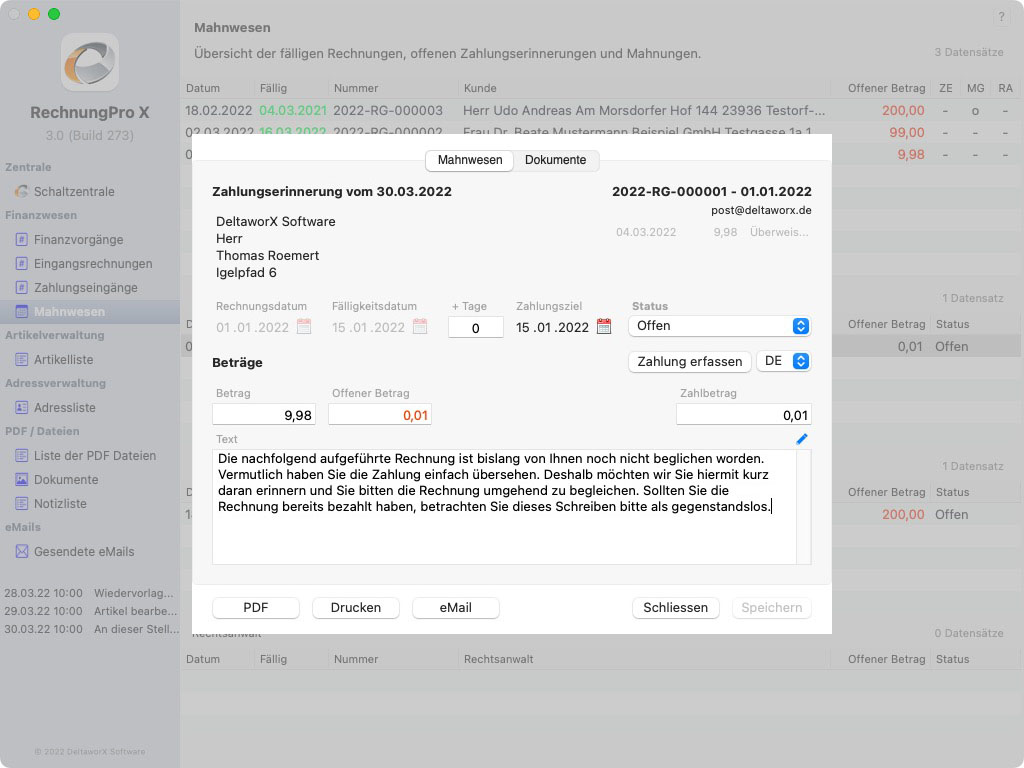Click the Gesendete eMails envelope entry

(x=83, y=551)
